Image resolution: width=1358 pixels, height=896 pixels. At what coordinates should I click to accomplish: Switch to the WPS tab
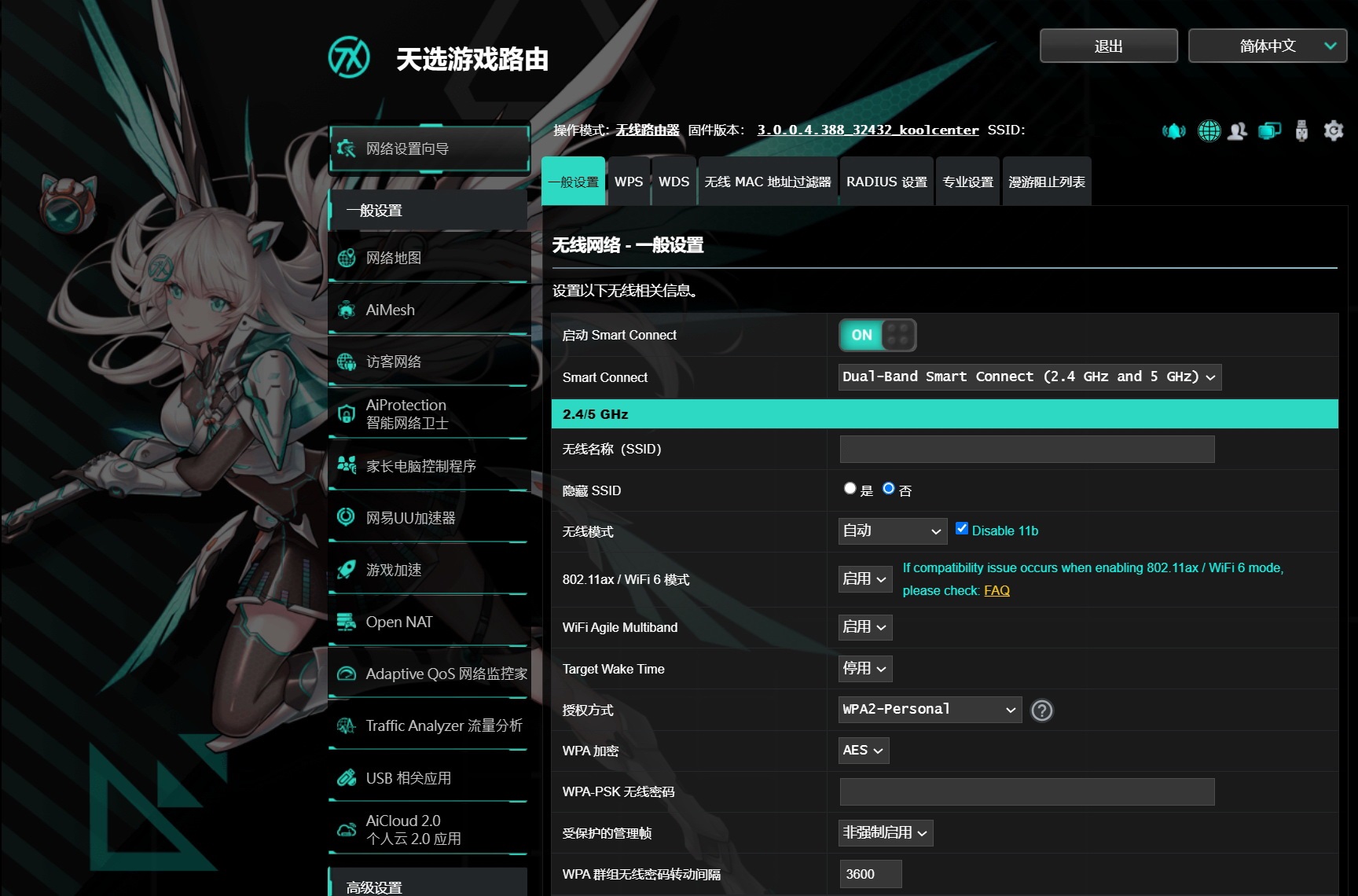point(629,182)
